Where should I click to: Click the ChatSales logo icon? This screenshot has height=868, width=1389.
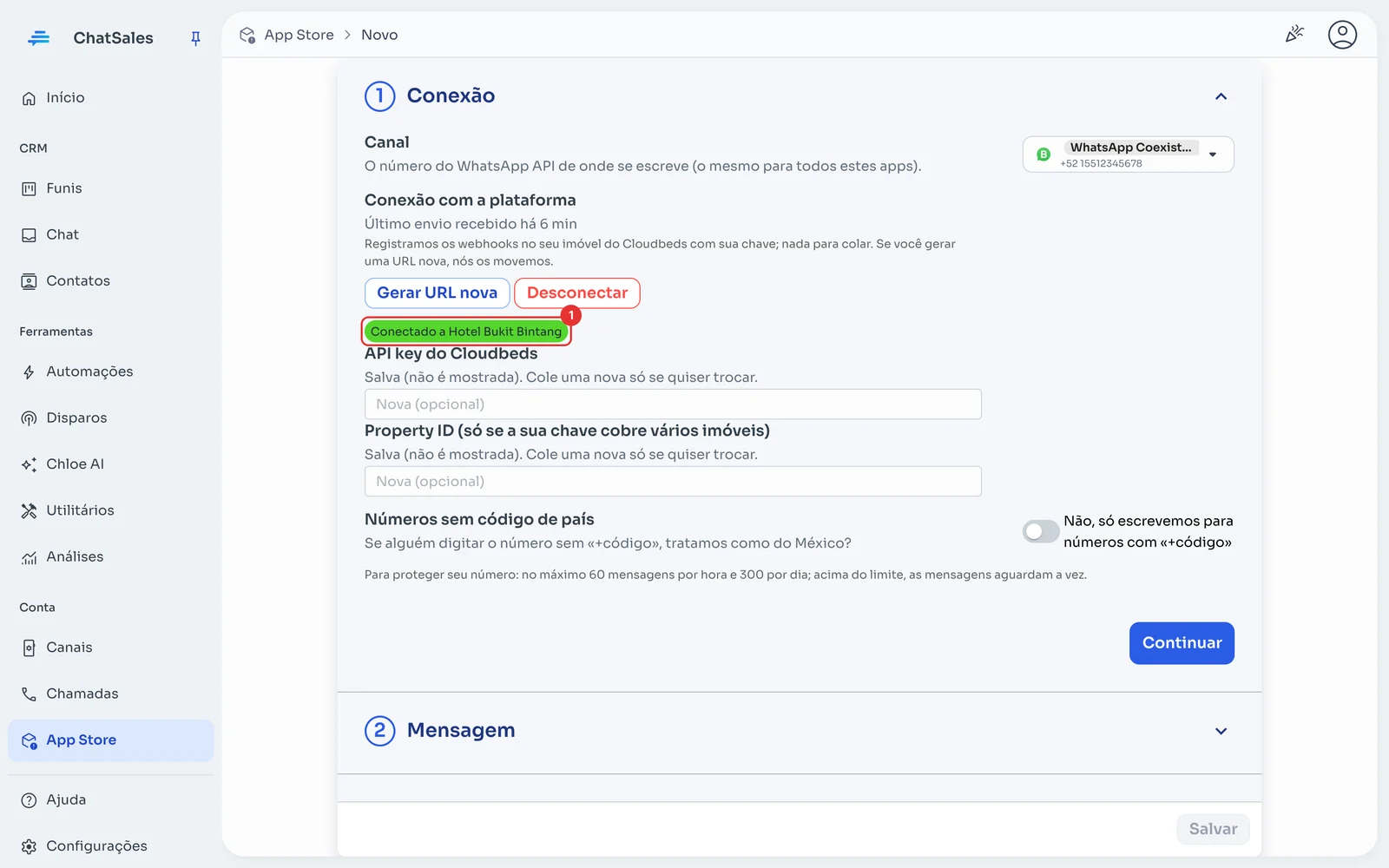pyautogui.click(x=38, y=38)
